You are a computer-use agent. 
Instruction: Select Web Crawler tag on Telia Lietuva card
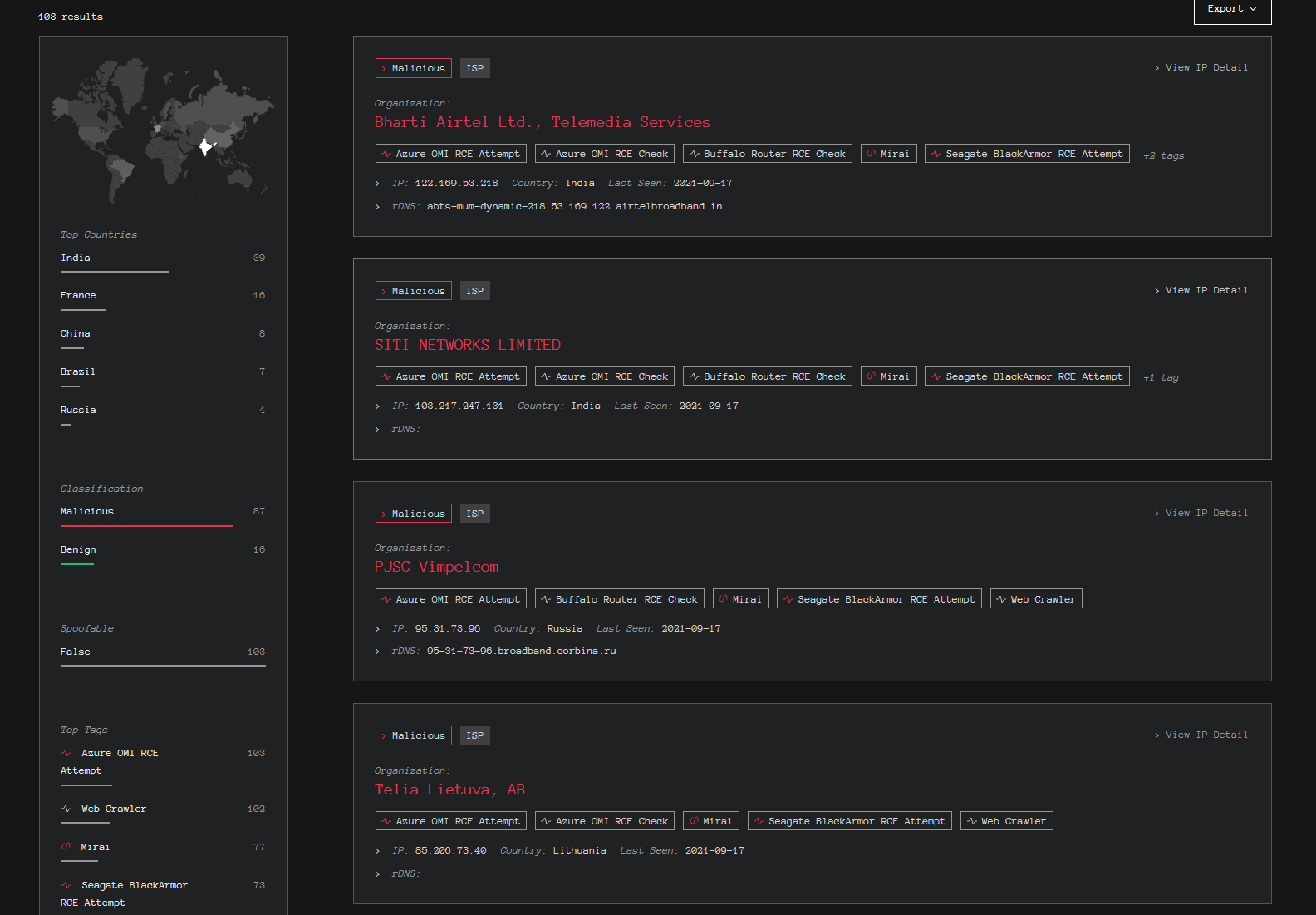click(x=1007, y=821)
